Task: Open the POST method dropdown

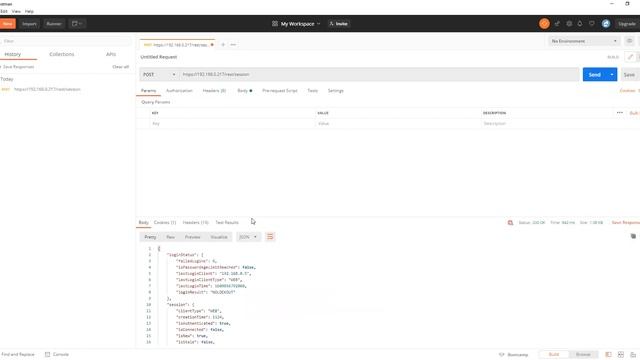Action: [x=159, y=74]
